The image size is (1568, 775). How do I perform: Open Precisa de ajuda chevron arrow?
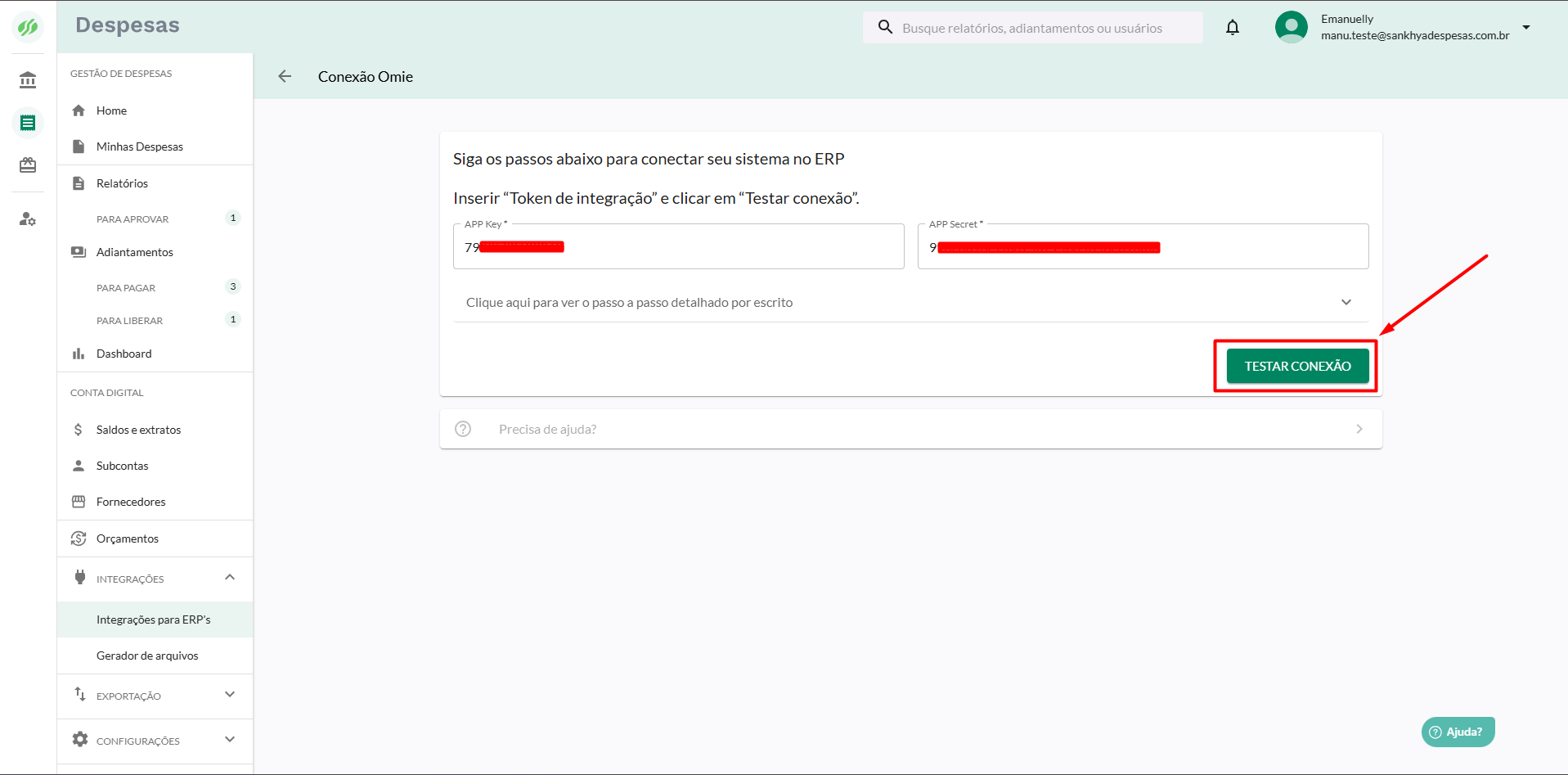(1359, 429)
